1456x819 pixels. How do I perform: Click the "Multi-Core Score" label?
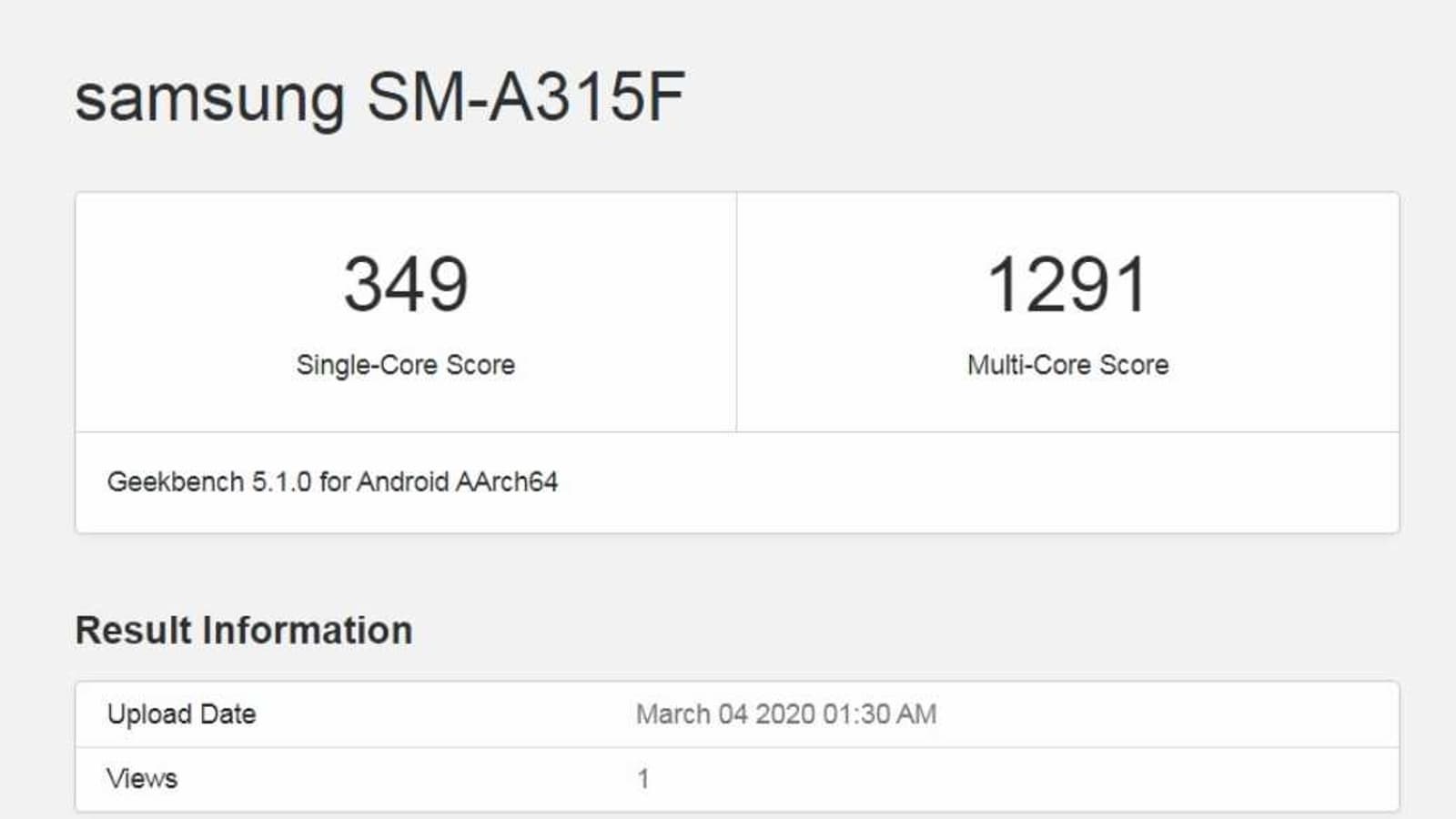point(1067,365)
